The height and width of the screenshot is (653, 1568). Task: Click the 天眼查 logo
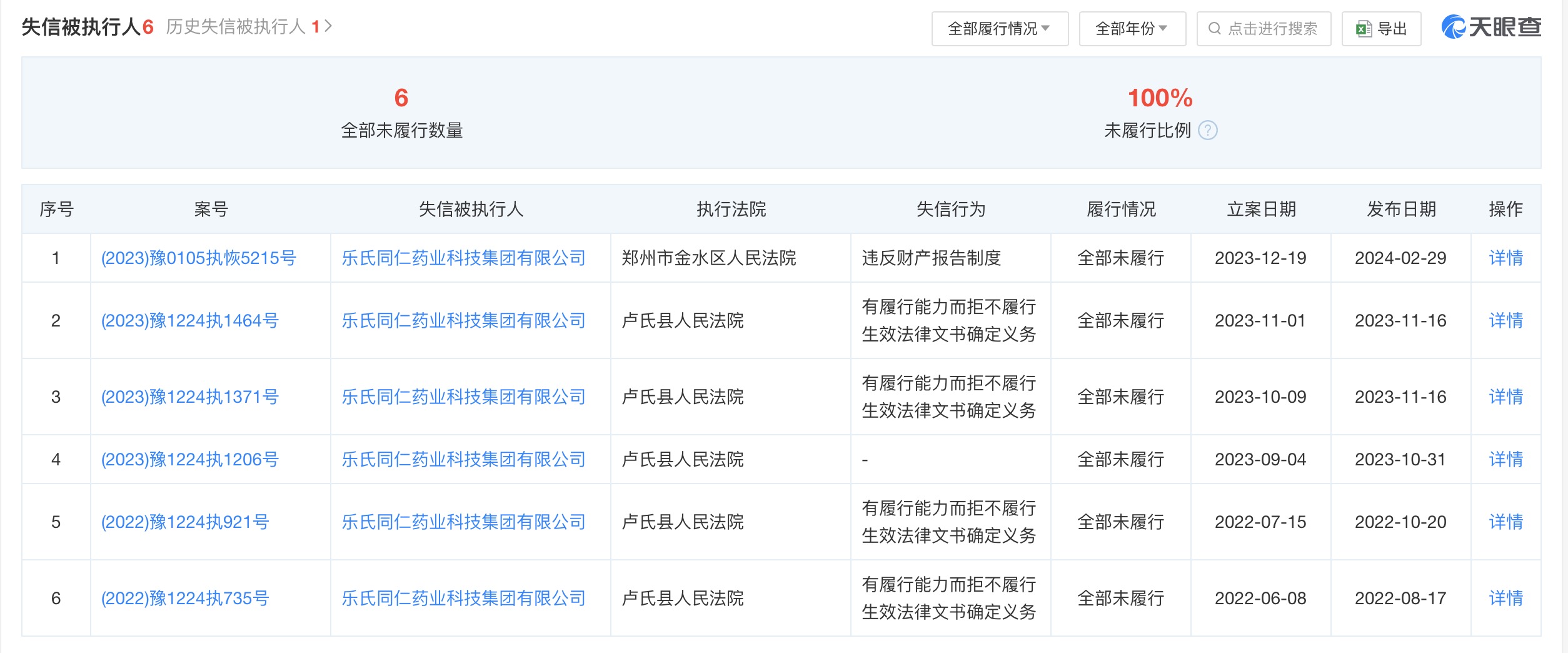1491,27
